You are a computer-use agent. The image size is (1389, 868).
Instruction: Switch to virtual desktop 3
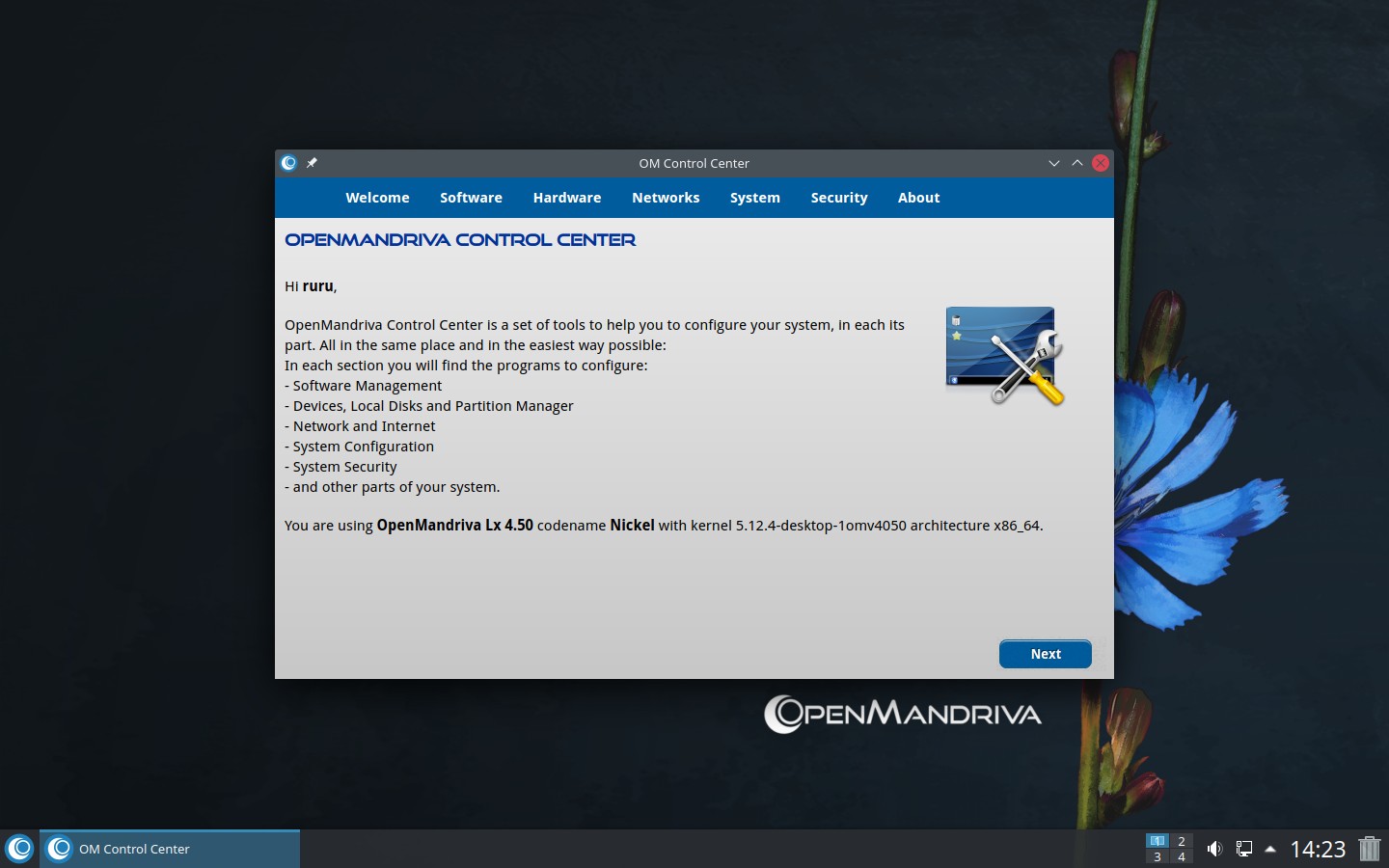point(1157,856)
